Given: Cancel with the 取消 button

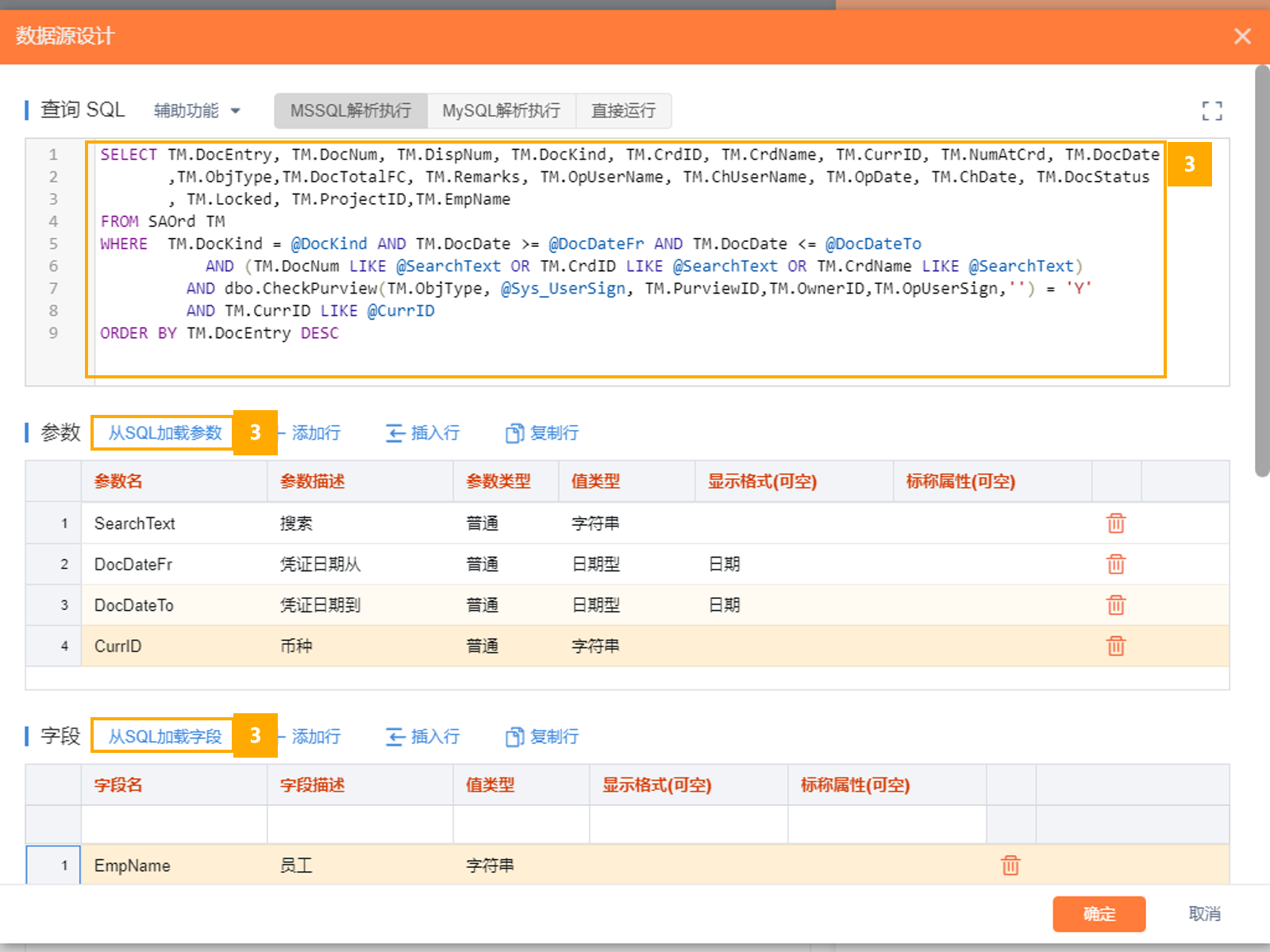Looking at the screenshot, I should (x=1204, y=914).
